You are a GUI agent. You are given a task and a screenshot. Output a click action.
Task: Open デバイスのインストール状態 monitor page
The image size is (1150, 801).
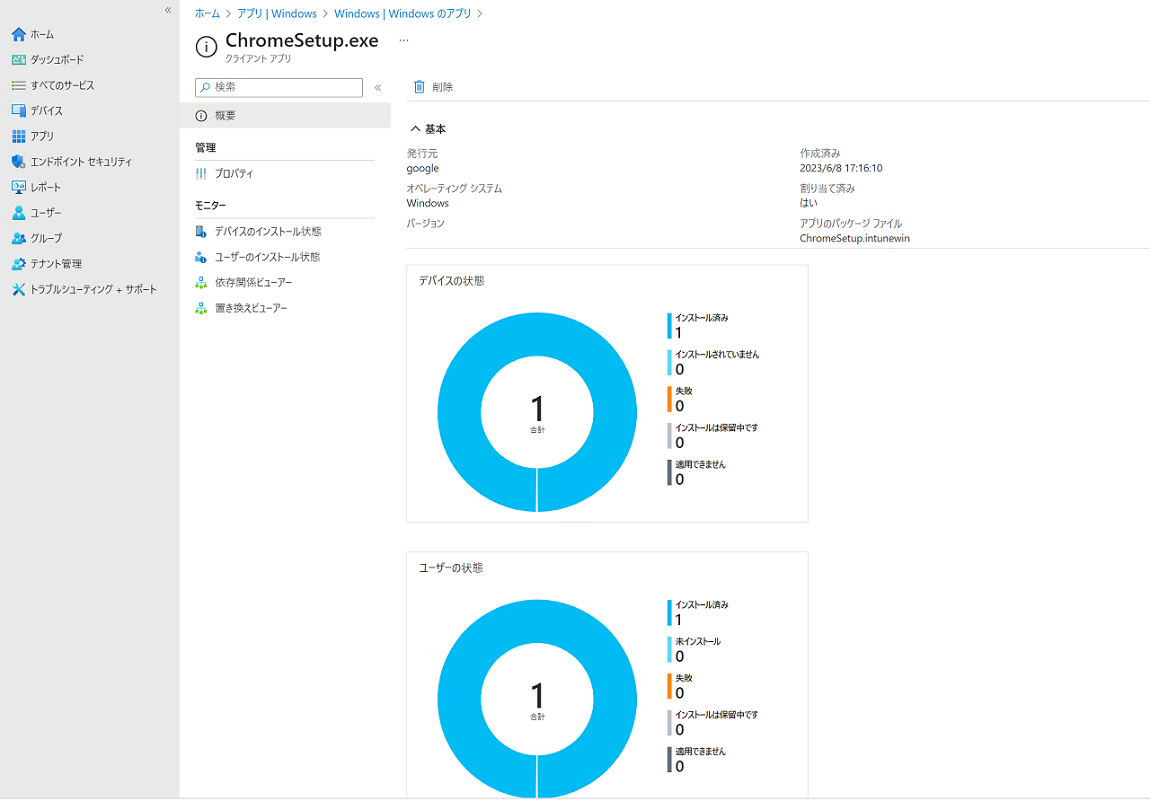tap(268, 232)
